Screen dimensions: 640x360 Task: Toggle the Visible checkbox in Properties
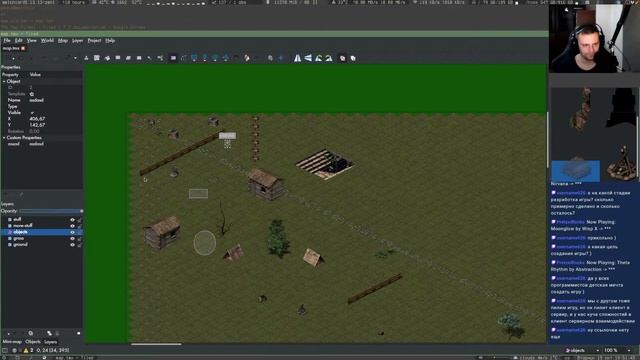(x=32, y=113)
